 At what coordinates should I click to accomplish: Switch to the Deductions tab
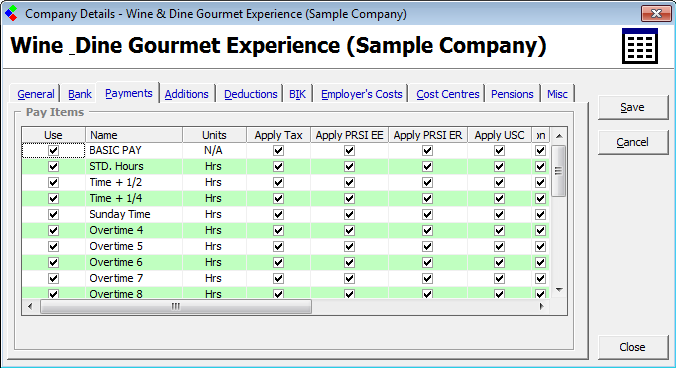[x=250, y=94]
